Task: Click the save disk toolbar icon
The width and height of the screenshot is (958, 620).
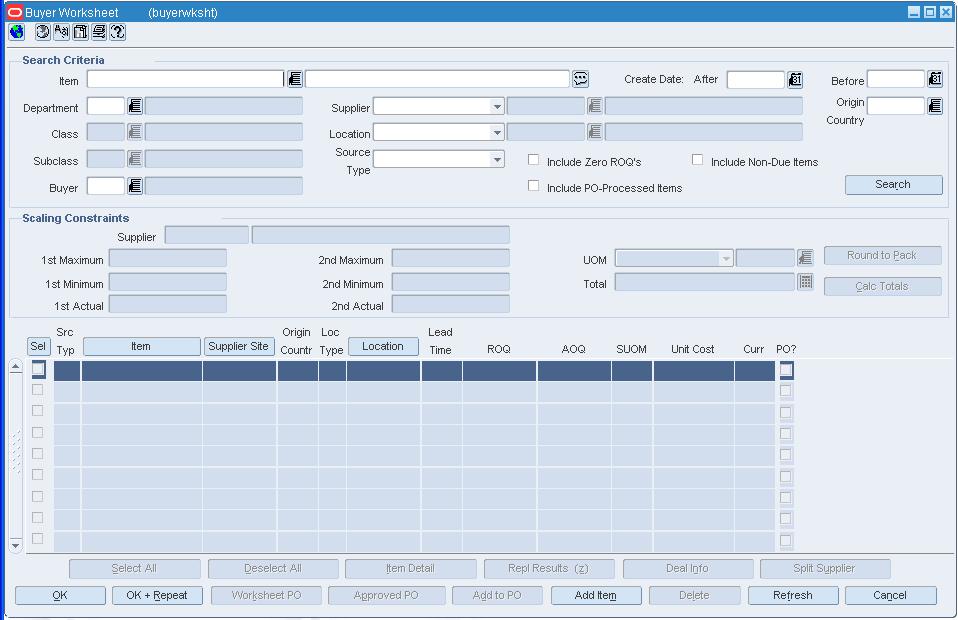Action: [81, 32]
